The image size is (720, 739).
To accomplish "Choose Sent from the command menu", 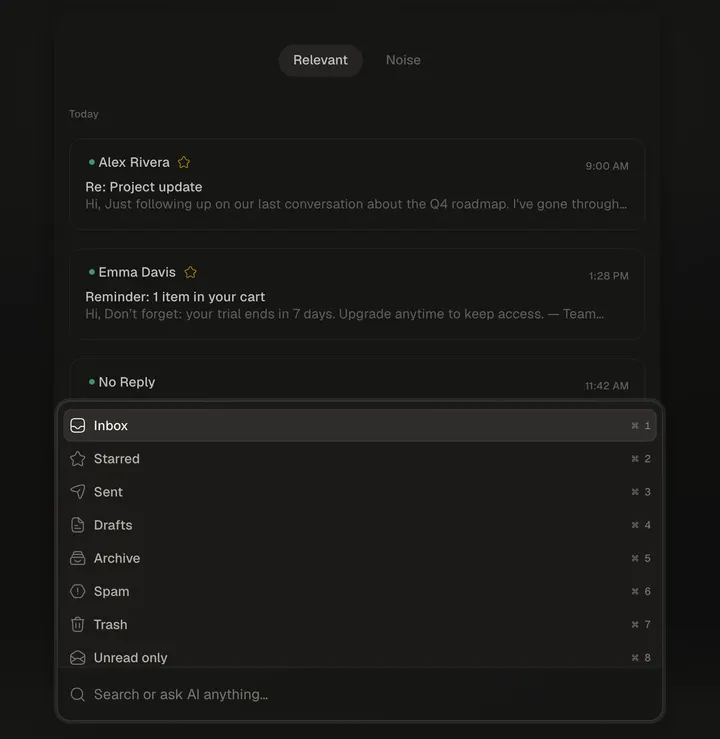I will 360,492.
